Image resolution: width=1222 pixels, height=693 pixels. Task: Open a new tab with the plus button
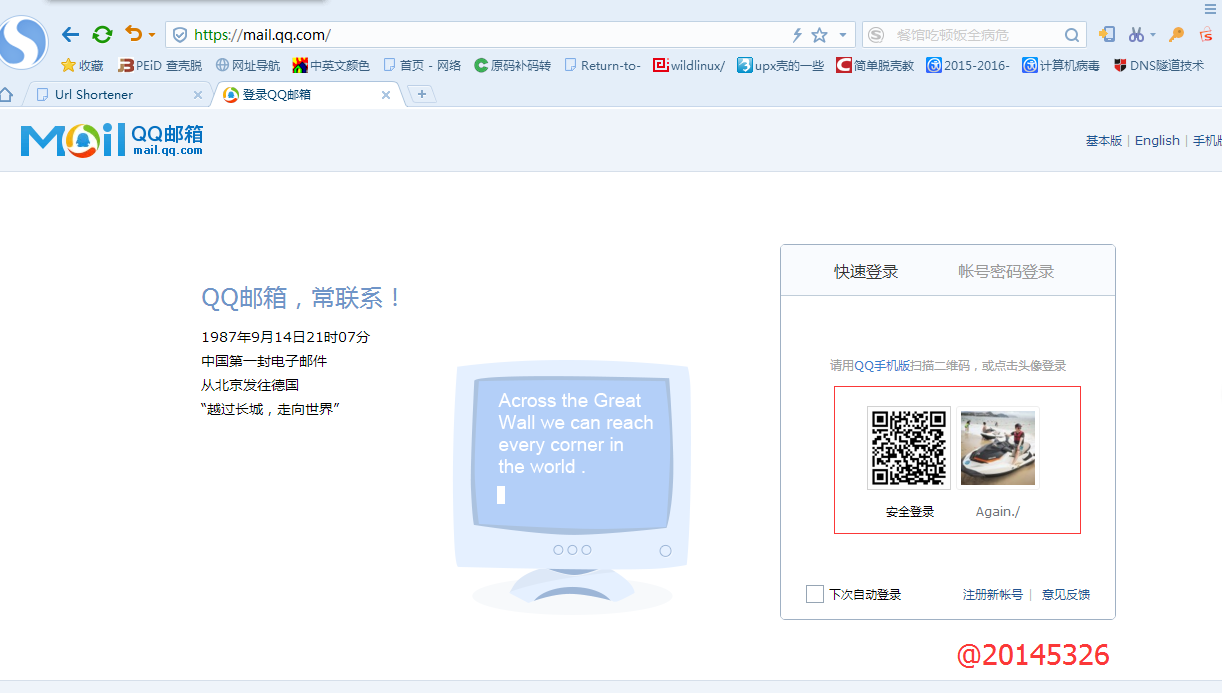pyautogui.click(x=422, y=94)
